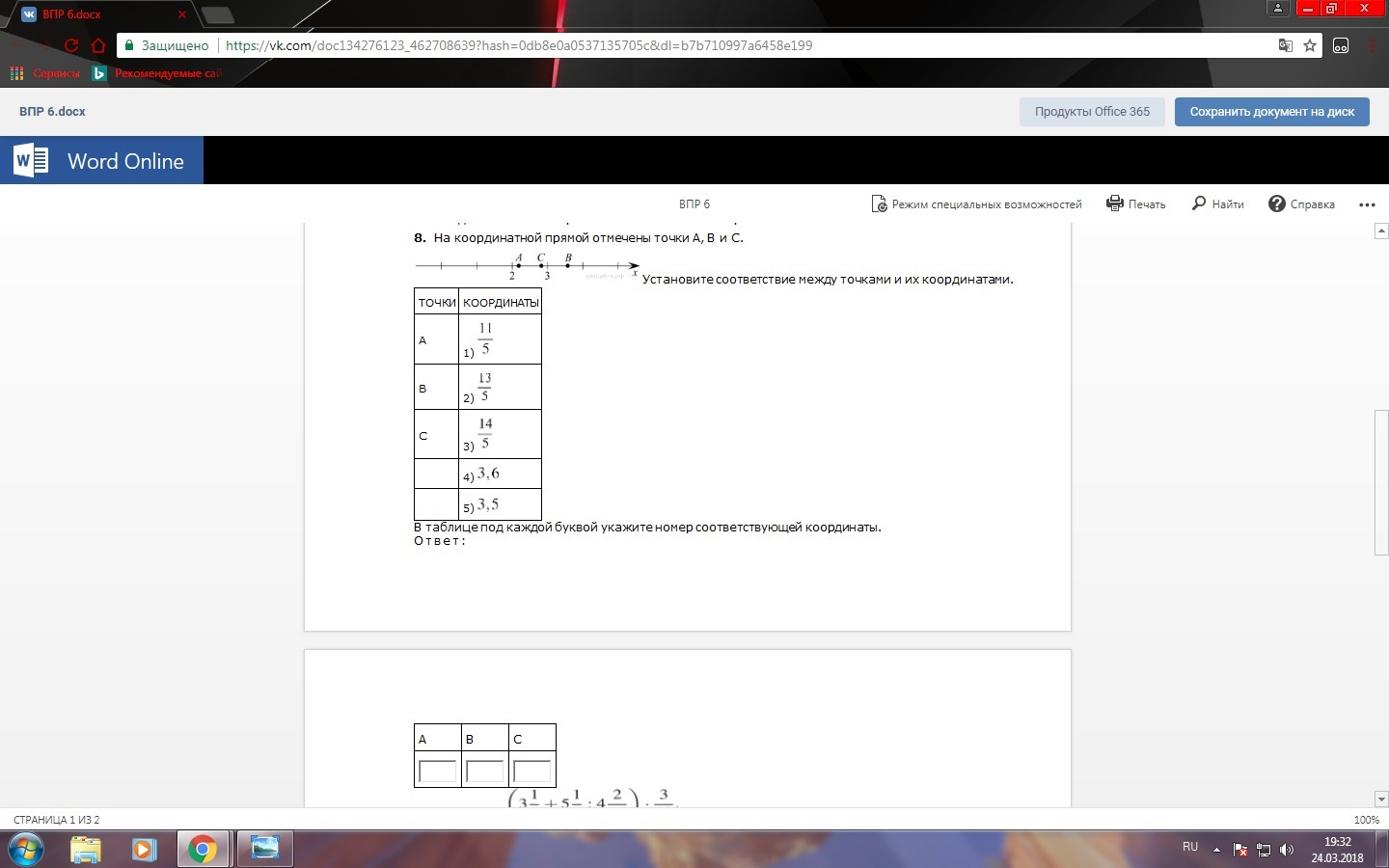Click the СТРАНИЦА 1 ИЗ 2 status text

[56, 820]
